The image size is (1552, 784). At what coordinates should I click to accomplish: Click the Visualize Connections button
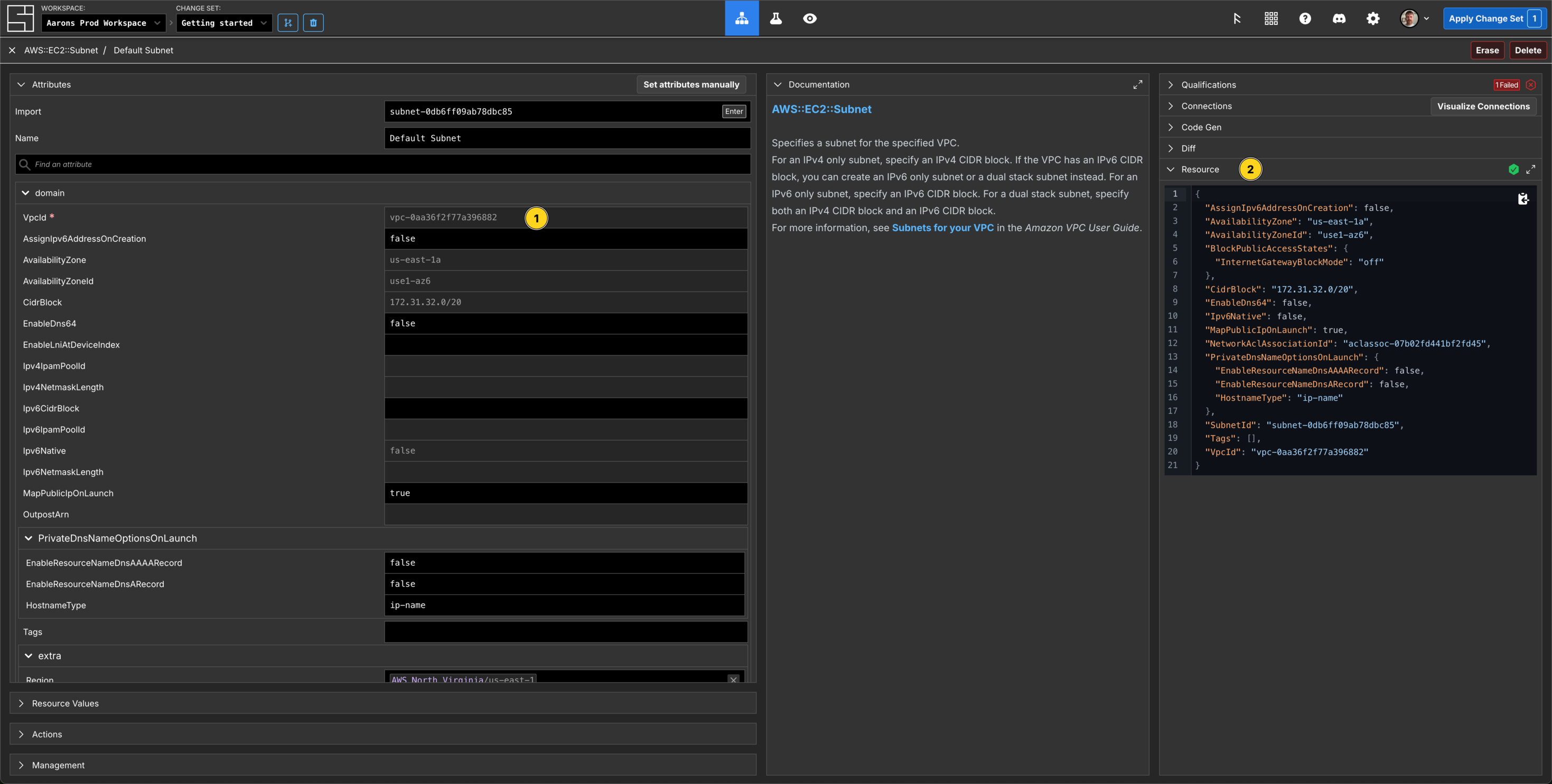point(1483,107)
